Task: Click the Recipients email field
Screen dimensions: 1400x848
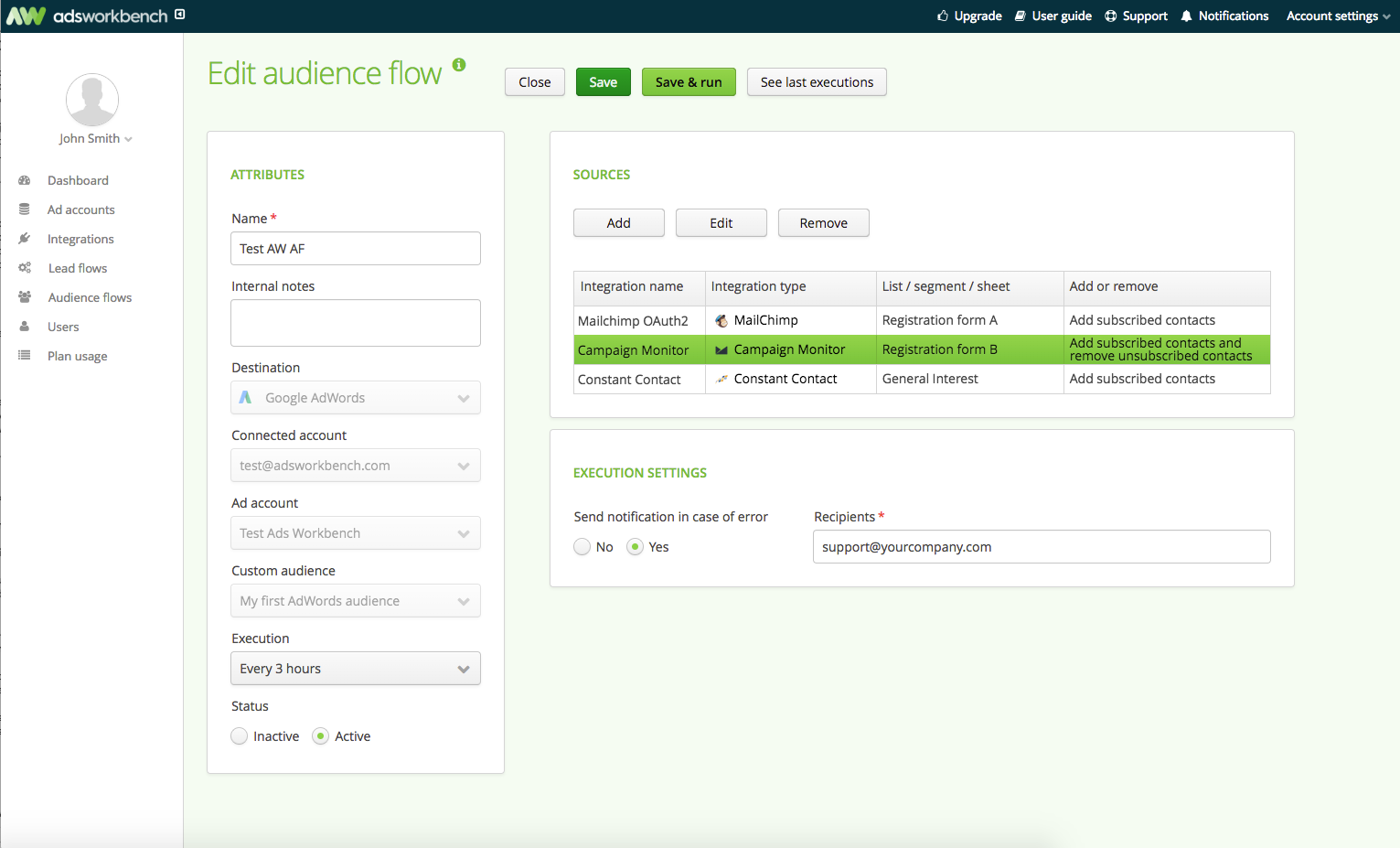Action: [1042, 547]
